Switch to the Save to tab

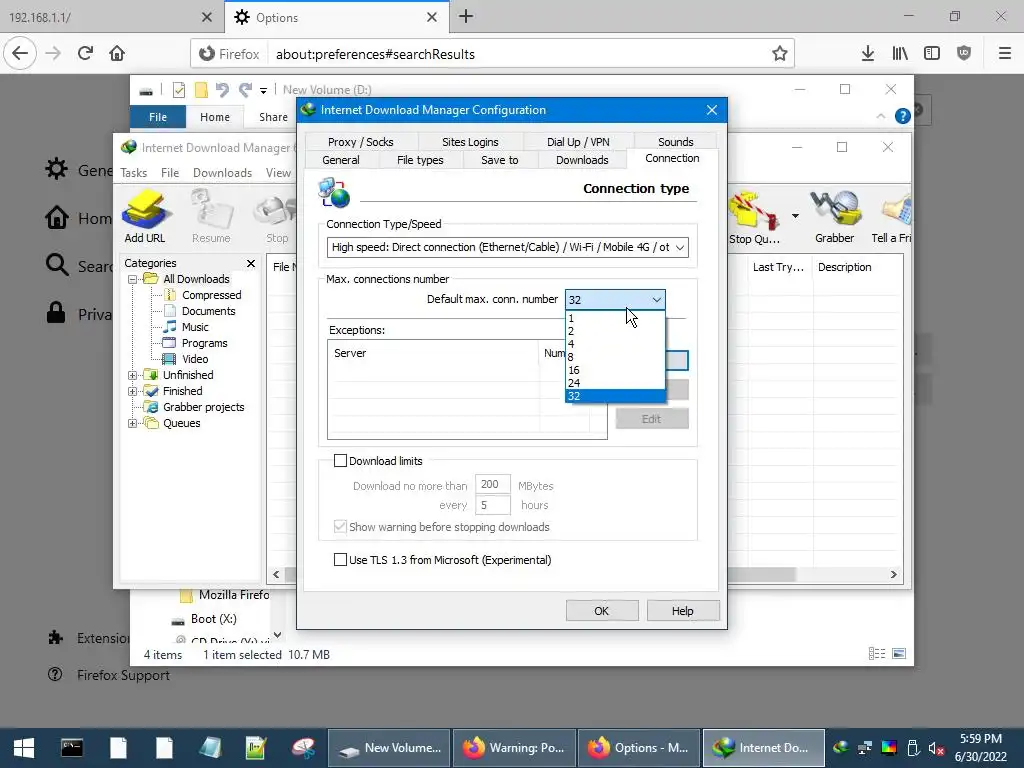point(500,160)
